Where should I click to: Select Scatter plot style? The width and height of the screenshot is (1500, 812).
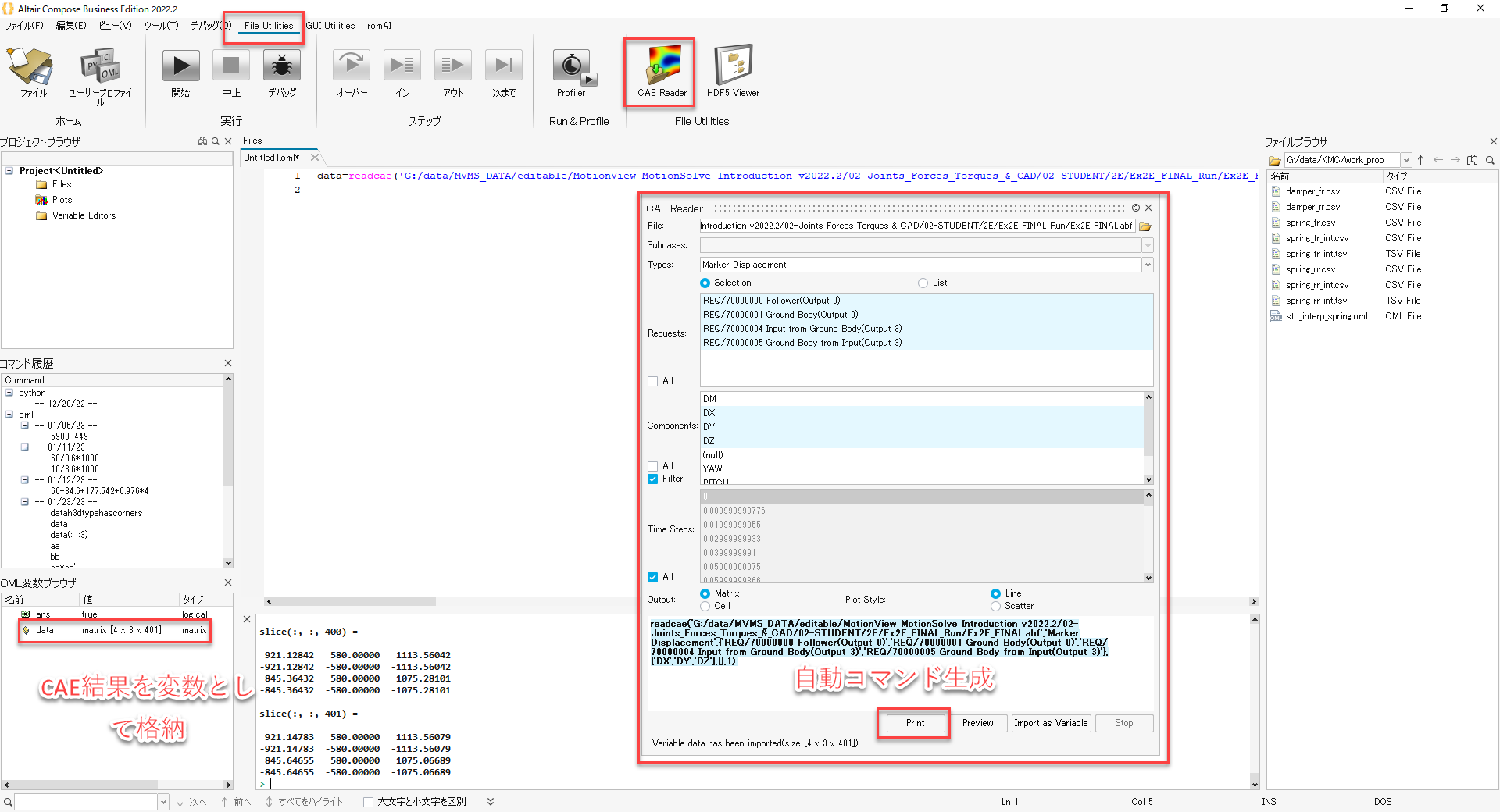click(995, 606)
